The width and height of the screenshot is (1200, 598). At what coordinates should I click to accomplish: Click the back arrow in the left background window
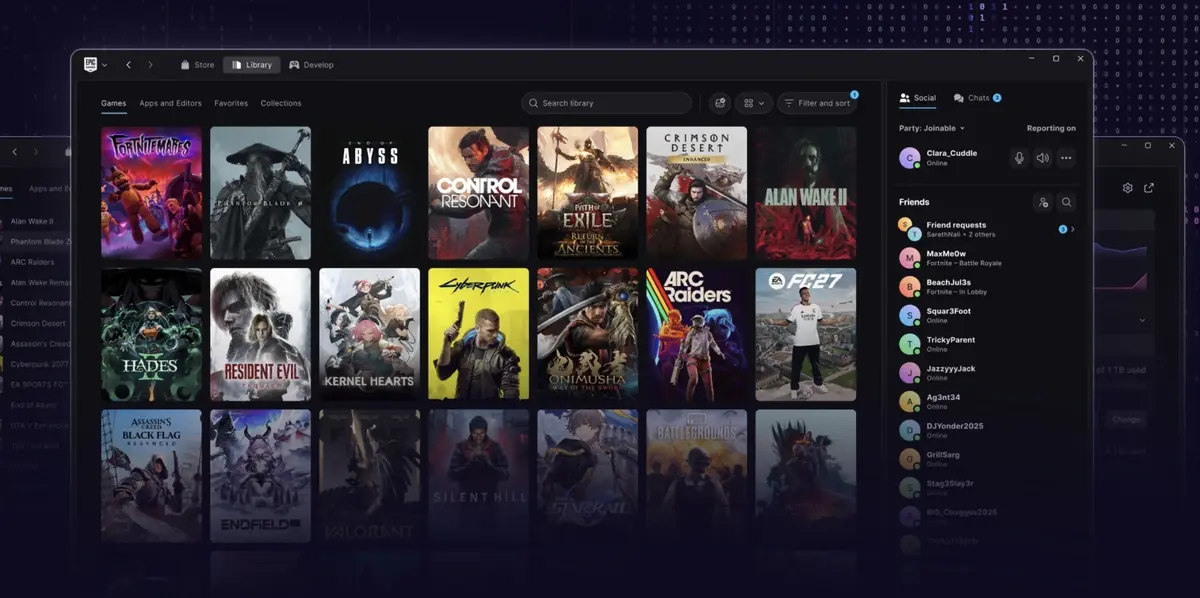pyautogui.click(x=14, y=152)
